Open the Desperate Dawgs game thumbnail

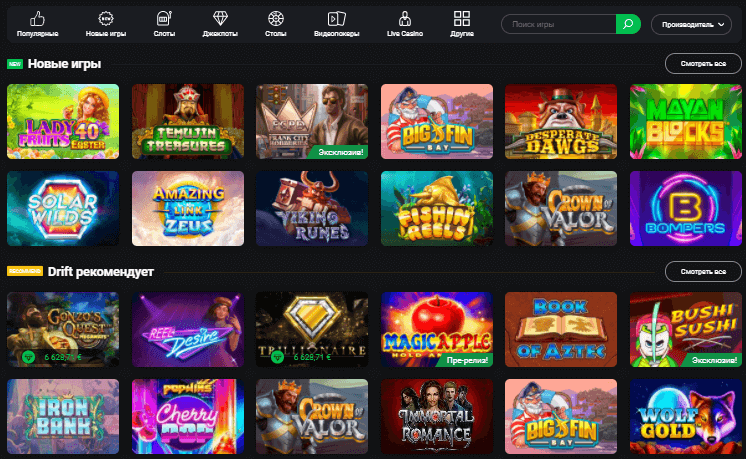coord(561,121)
